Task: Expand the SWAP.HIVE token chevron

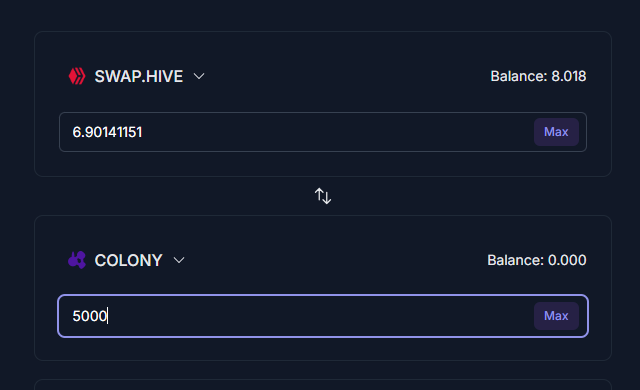Action: click(199, 76)
